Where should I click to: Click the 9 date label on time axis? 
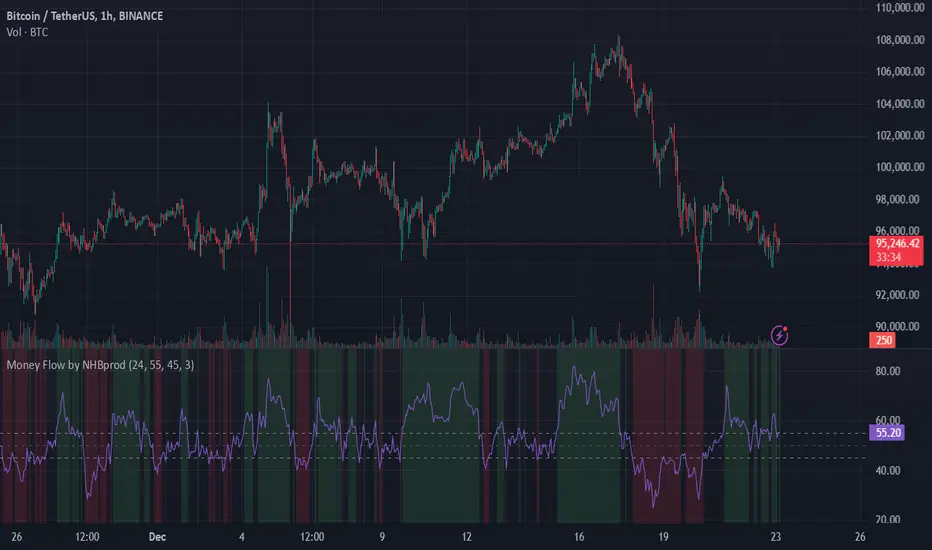tap(382, 537)
